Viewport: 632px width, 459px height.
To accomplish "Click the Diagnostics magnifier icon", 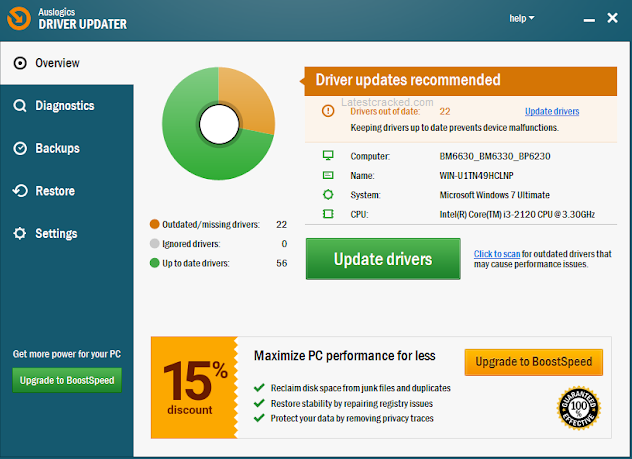I will pyautogui.click(x=20, y=106).
